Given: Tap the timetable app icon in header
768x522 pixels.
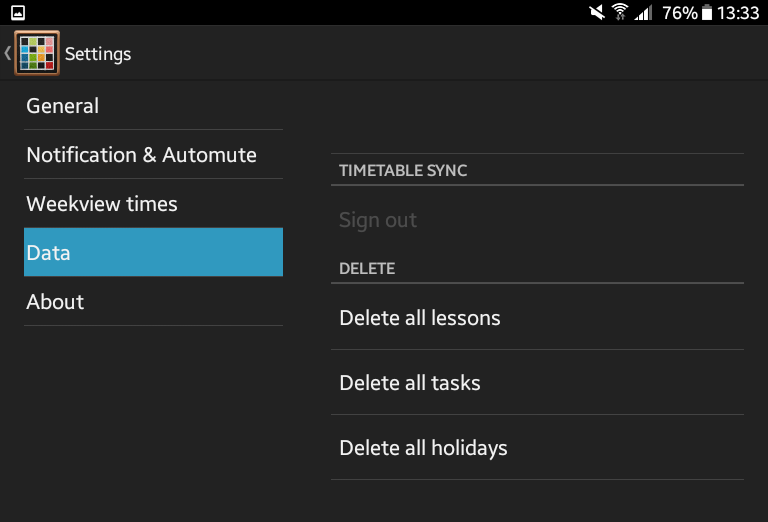Looking at the screenshot, I should [x=37, y=53].
